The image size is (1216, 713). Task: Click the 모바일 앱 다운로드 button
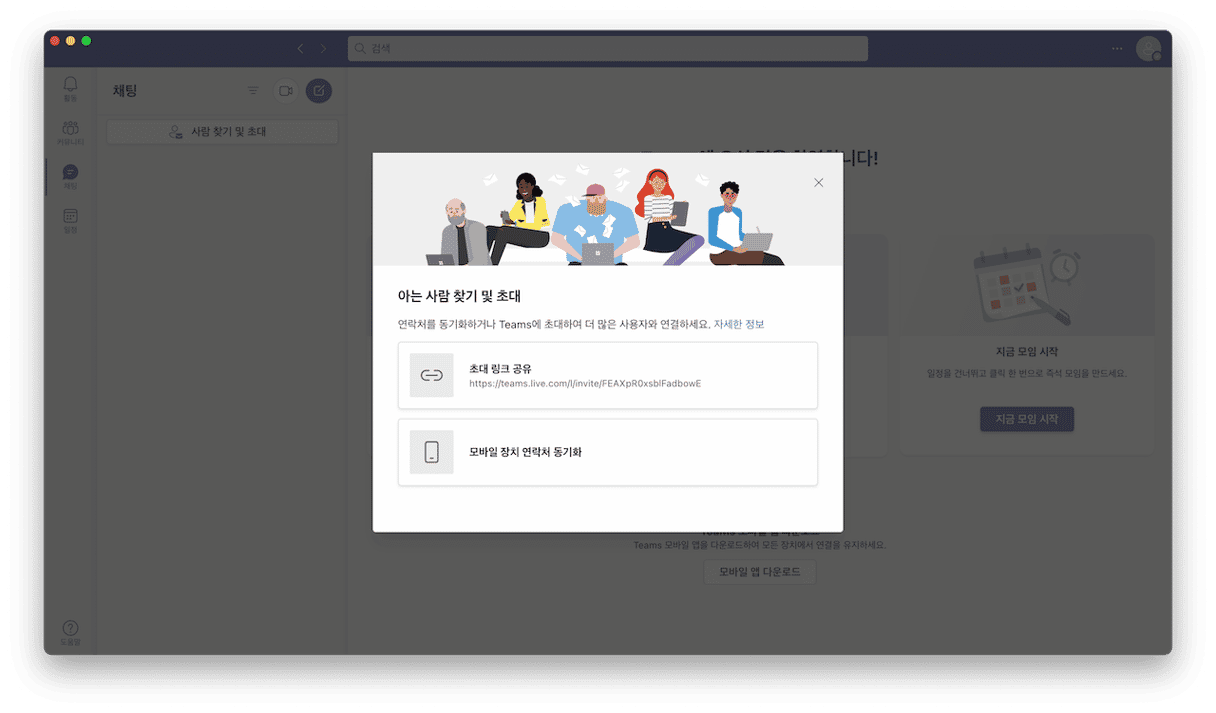pyautogui.click(x=760, y=572)
